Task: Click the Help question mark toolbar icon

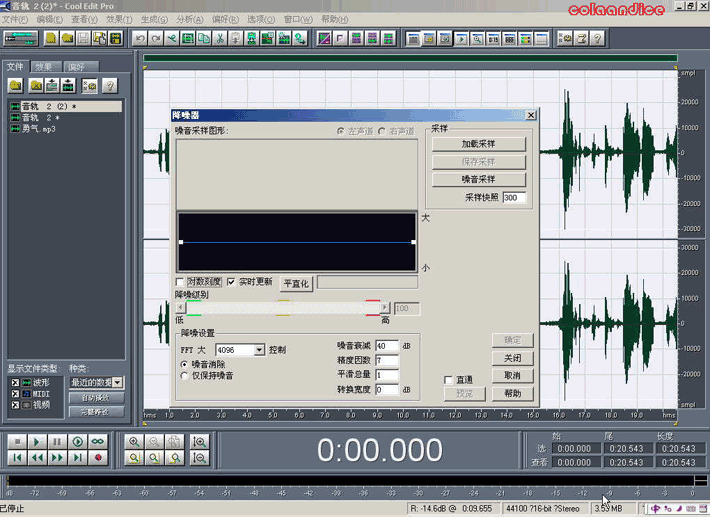Action: (597, 39)
